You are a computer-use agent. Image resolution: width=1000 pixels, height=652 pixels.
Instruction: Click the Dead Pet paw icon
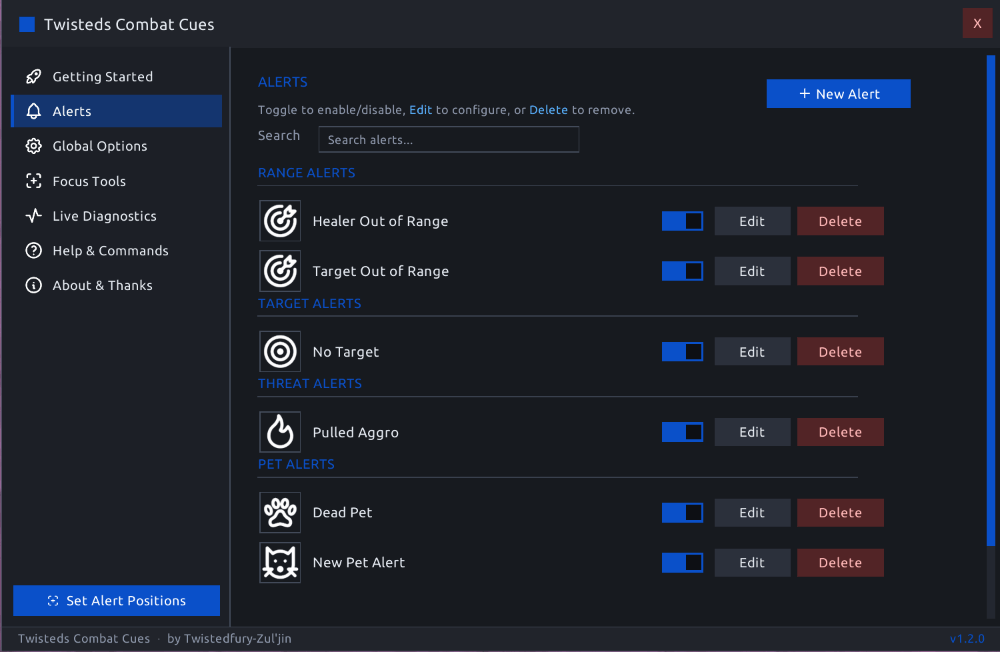pyautogui.click(x=280, y=512)
